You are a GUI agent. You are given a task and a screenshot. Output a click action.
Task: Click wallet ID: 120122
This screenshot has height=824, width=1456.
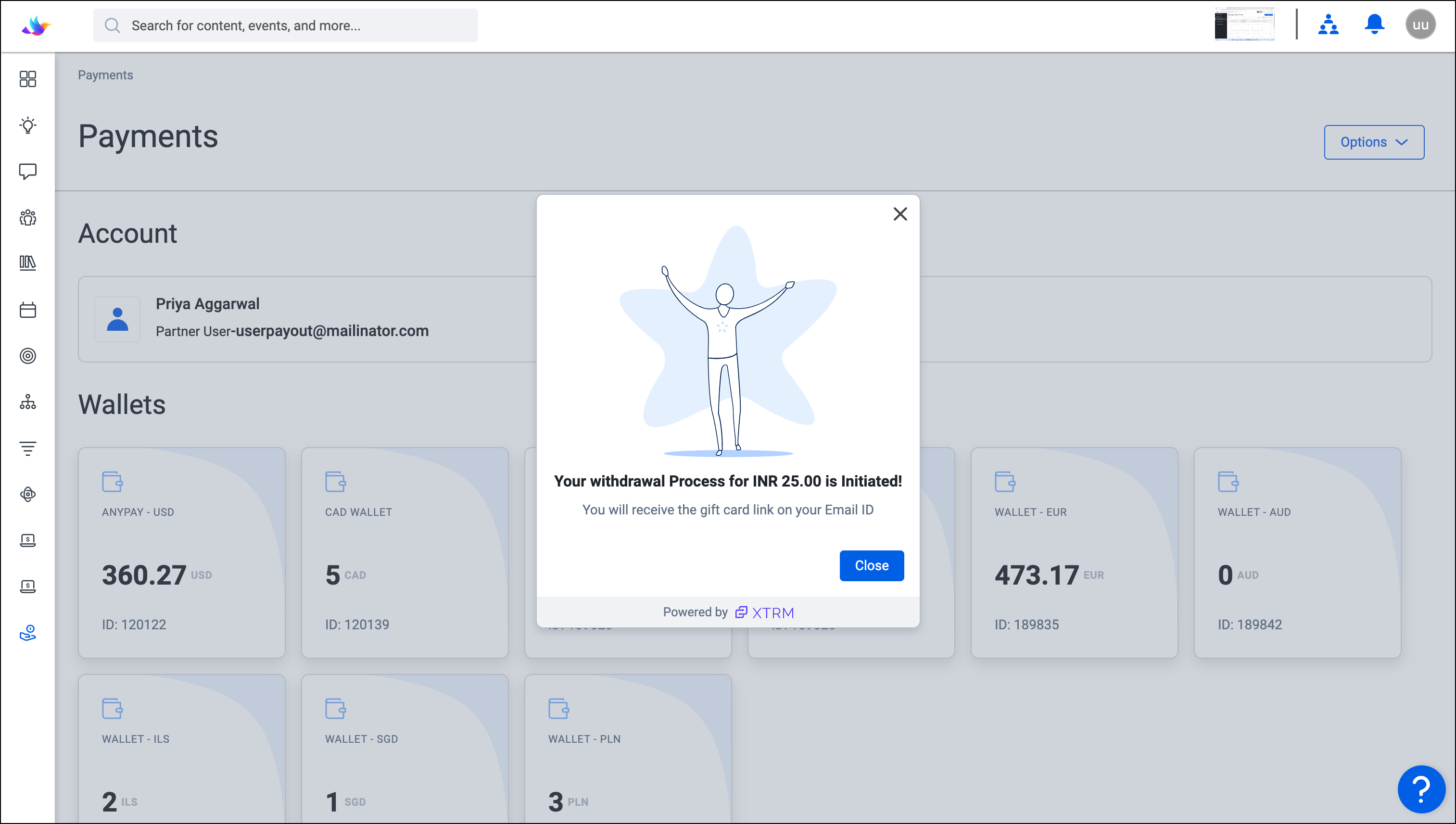click(134, 625)
